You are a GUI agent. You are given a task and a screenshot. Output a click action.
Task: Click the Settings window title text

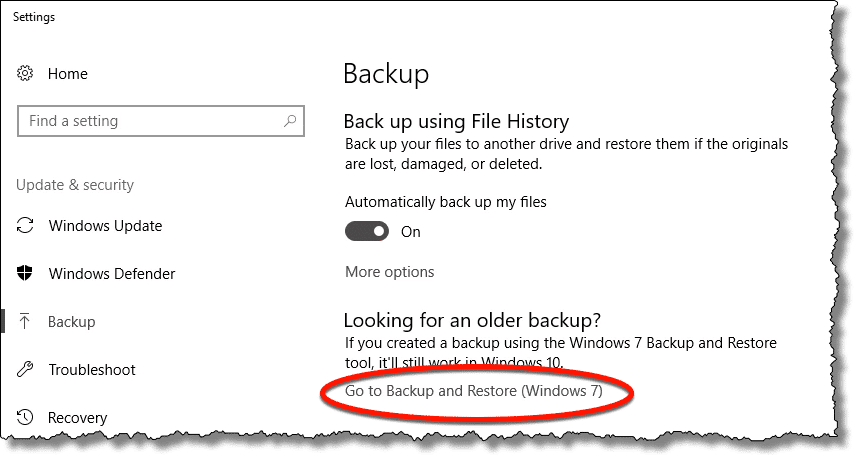coord(34,17)
